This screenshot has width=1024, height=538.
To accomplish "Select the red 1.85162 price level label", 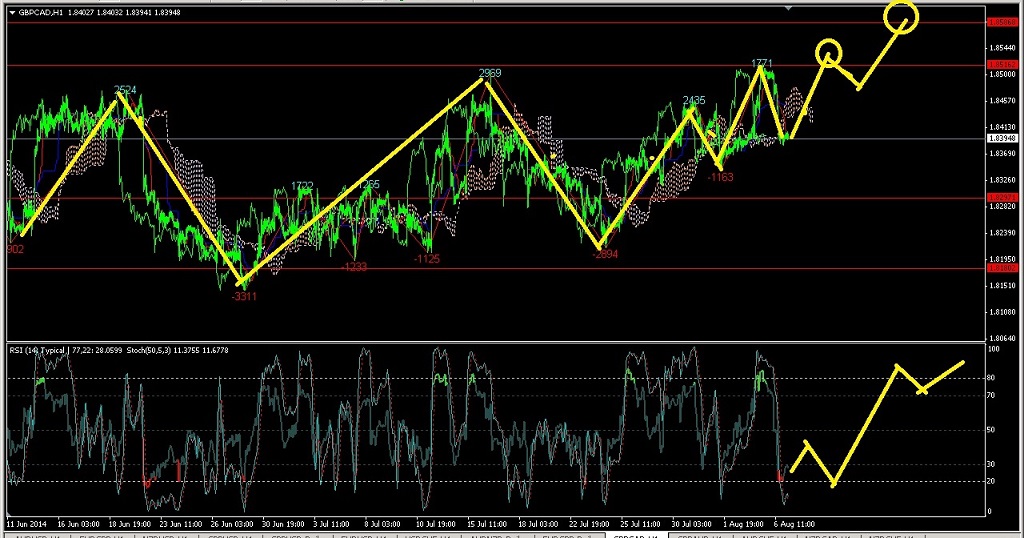I will pyautogui.click(x=1001, y=65).
